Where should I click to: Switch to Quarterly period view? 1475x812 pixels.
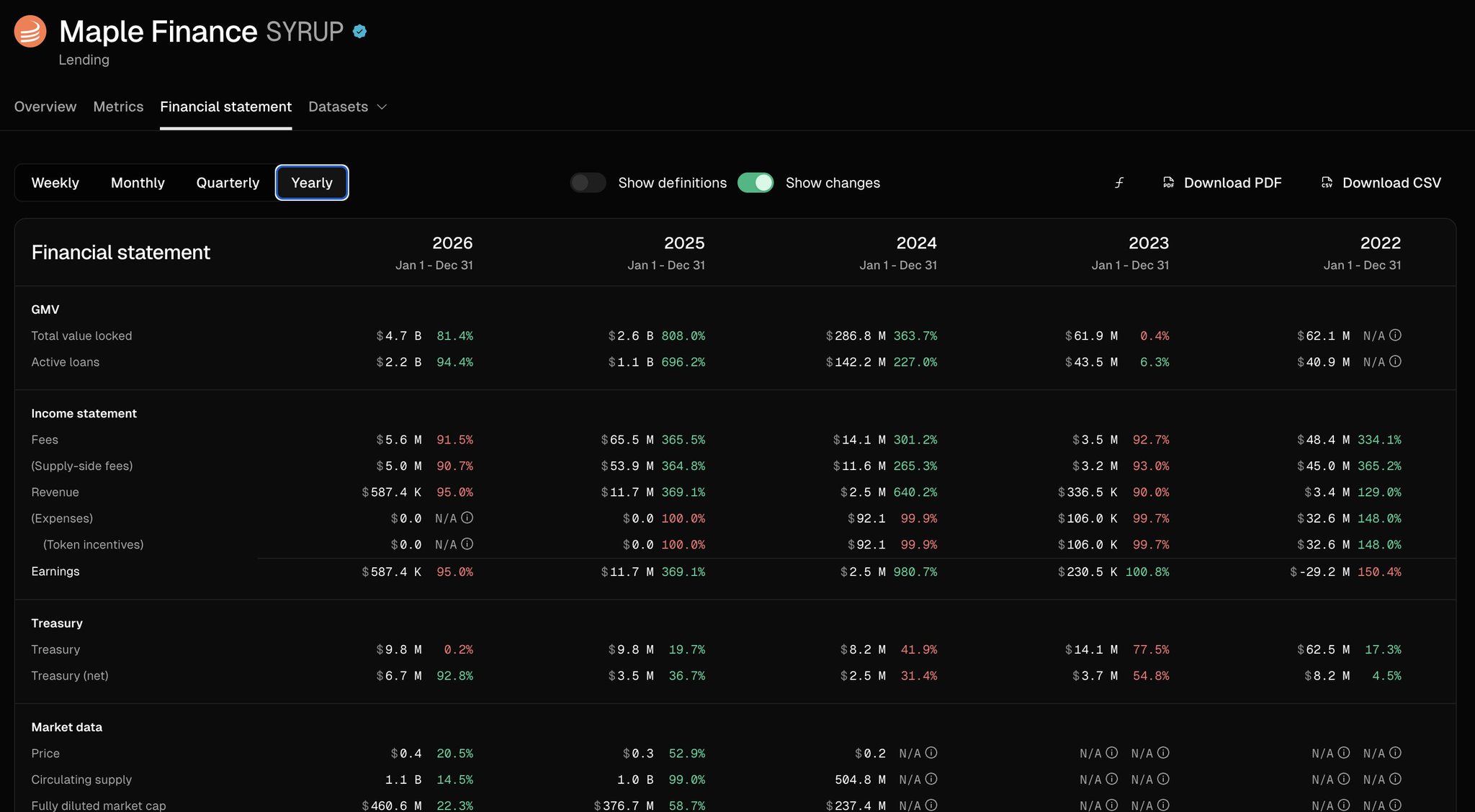tap(228, 183)
